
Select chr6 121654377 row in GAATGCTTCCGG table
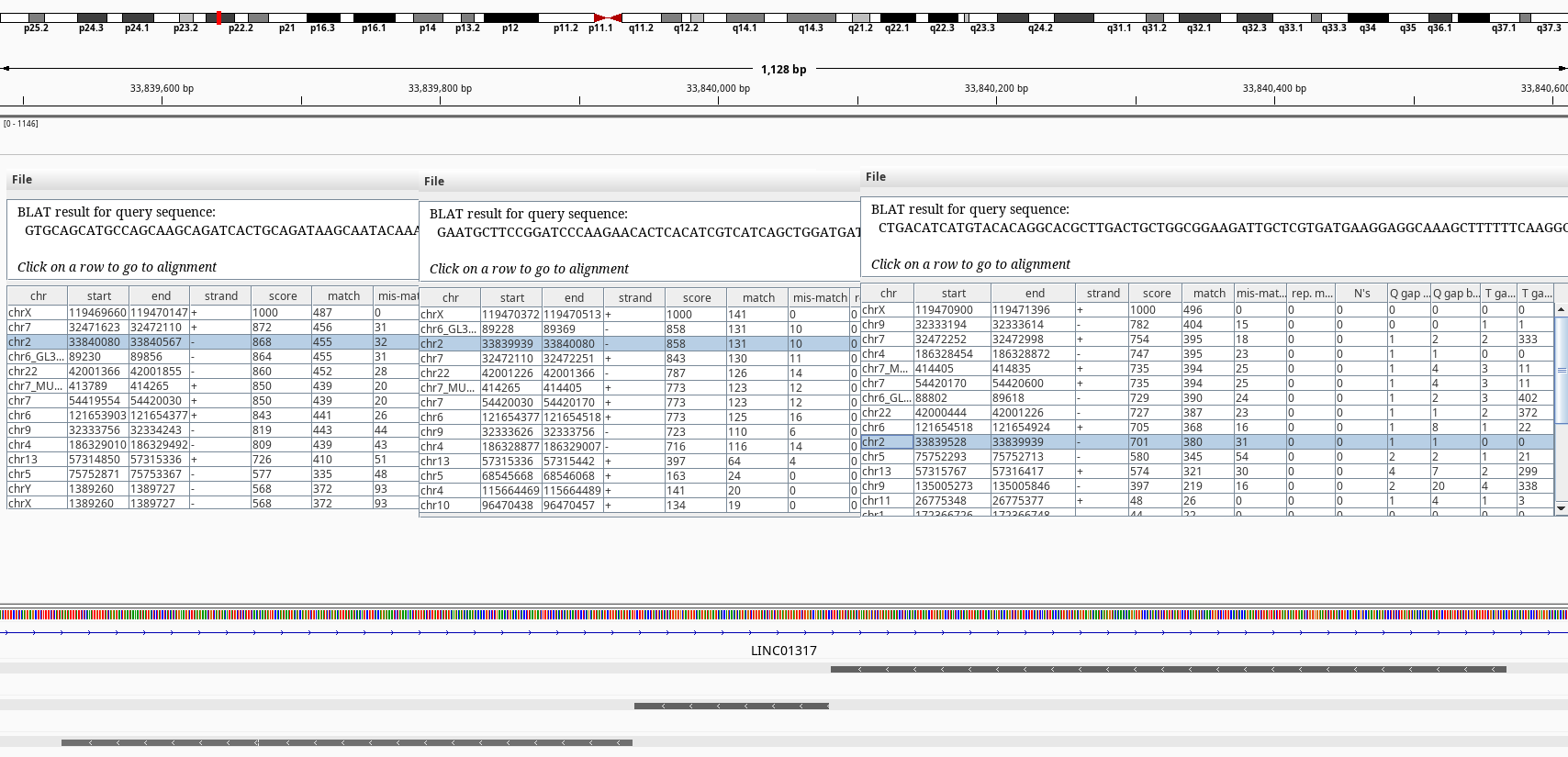tap(640, 417)
